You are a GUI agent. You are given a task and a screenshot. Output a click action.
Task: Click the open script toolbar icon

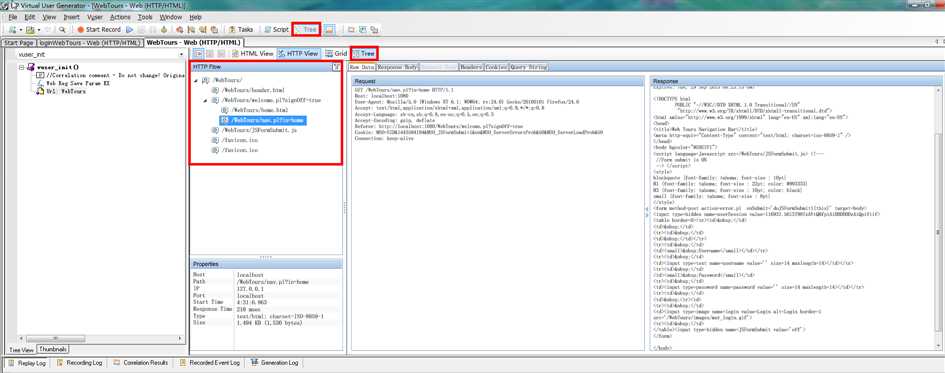pyautogui.click(x=30, y=29)
